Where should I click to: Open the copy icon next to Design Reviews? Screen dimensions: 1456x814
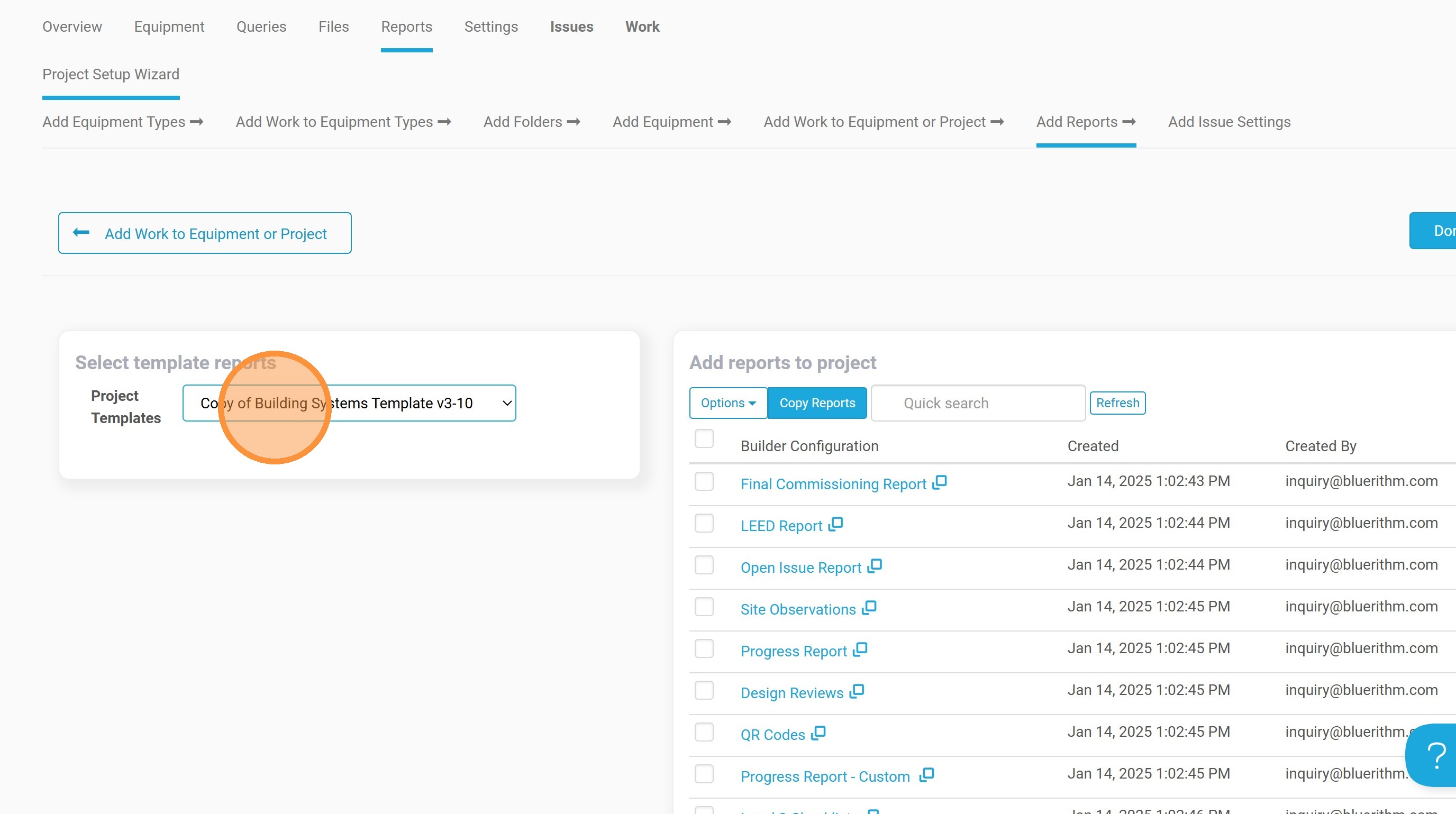coord(857,690)
